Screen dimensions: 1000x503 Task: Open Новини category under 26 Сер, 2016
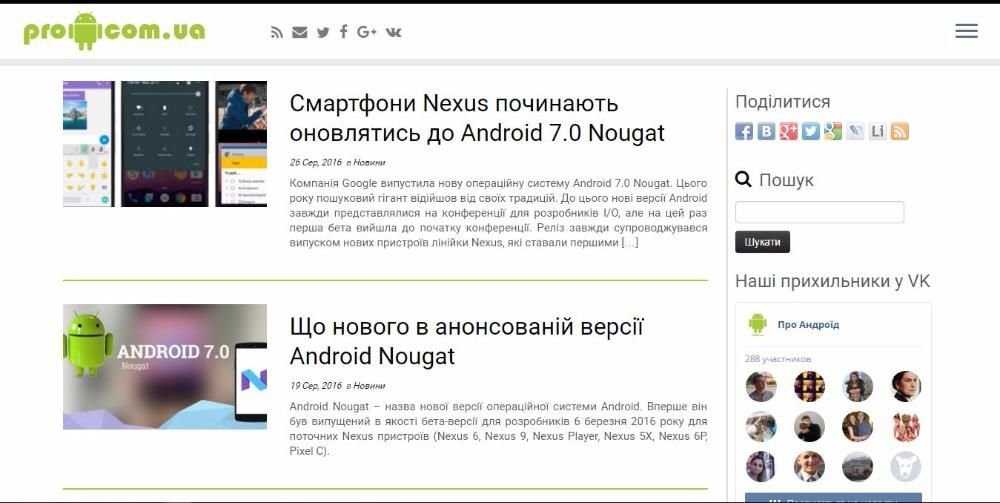369,163
